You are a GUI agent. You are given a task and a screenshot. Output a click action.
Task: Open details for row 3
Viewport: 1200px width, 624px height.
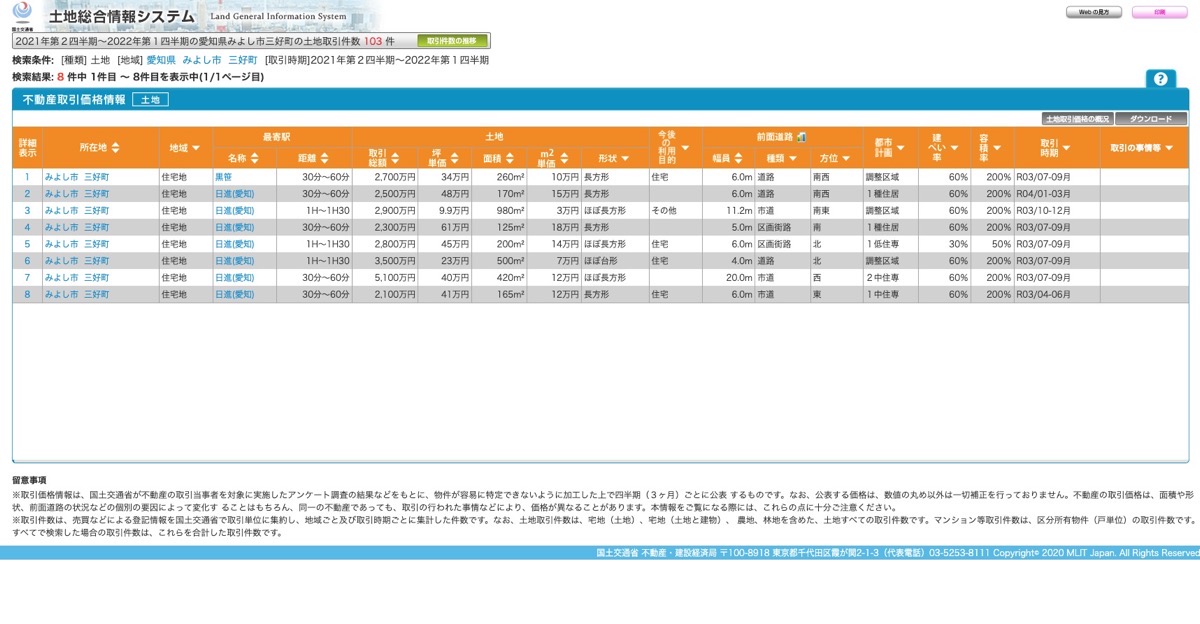pyautogui.click(x=28, y=211)
